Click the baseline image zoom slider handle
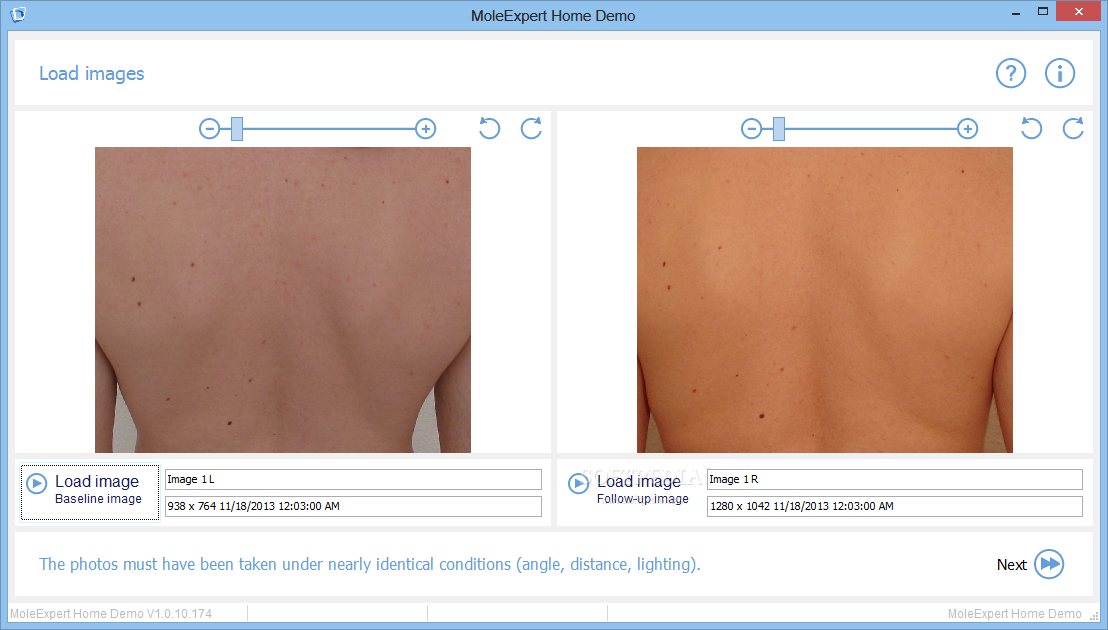Image resolution: width=1108 pixels, height=630 pixels. (x=237, y=129)
